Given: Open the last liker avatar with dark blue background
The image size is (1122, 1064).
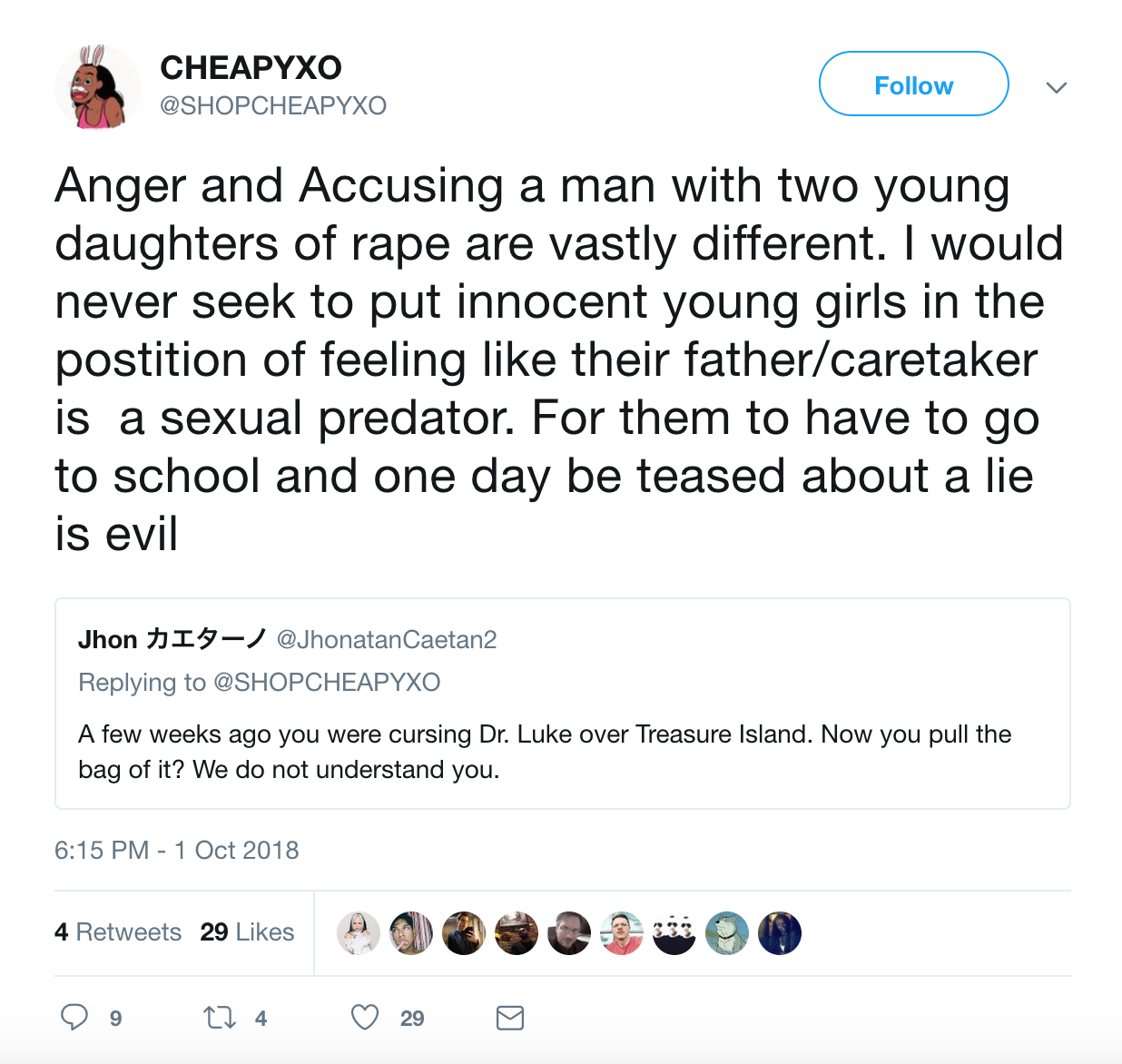Looking at the screenshot, I should [x=780, y=933].
